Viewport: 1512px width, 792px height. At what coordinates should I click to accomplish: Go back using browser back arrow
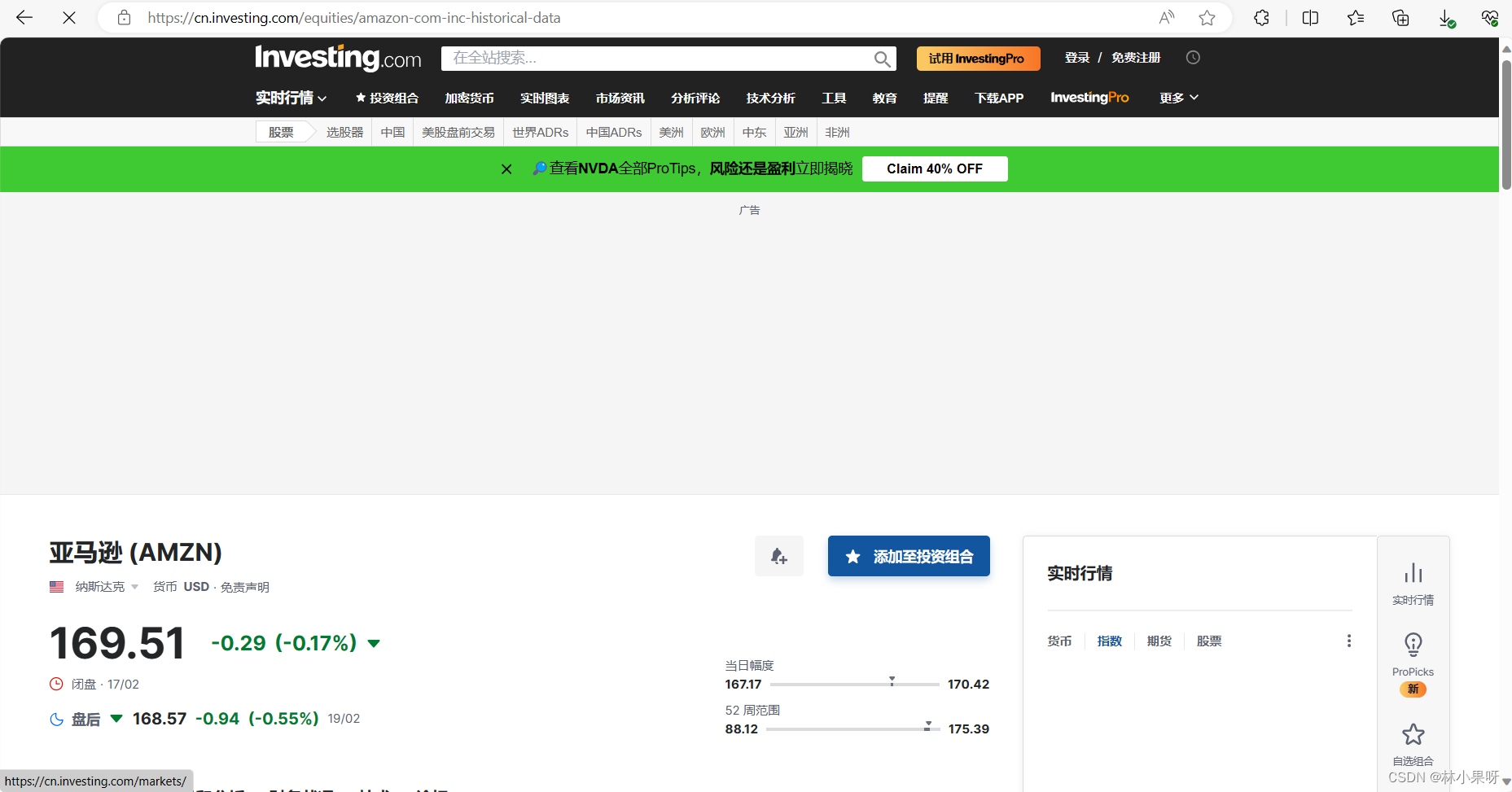(24, 17)
